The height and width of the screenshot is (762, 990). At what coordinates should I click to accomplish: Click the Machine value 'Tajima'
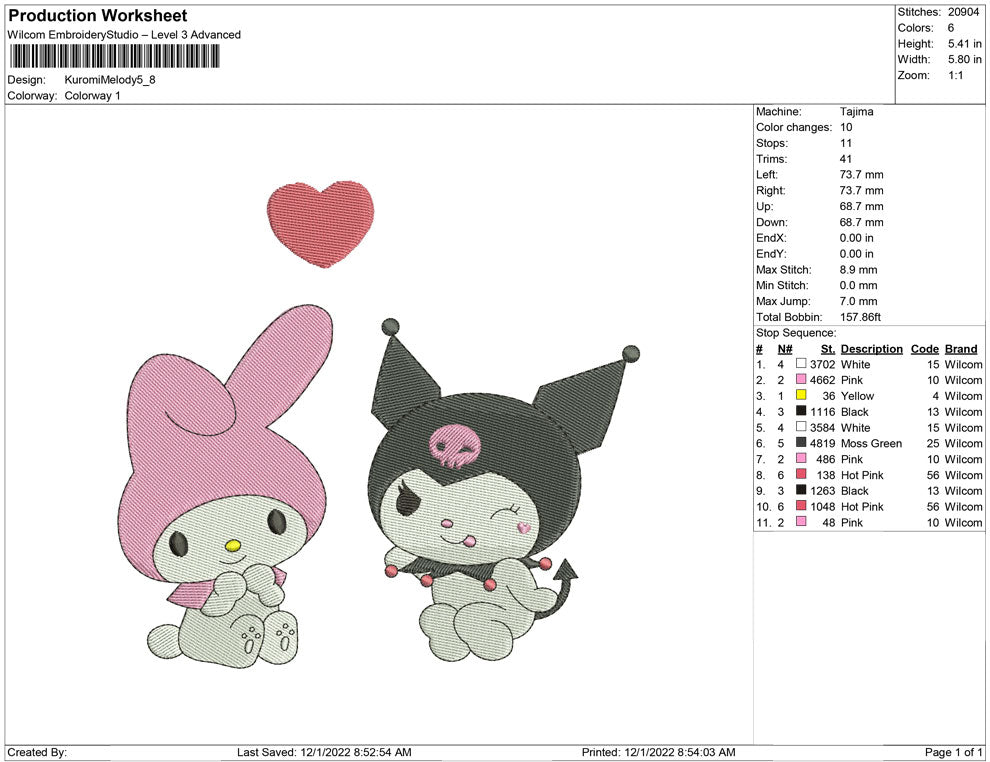tap(856, 111)
